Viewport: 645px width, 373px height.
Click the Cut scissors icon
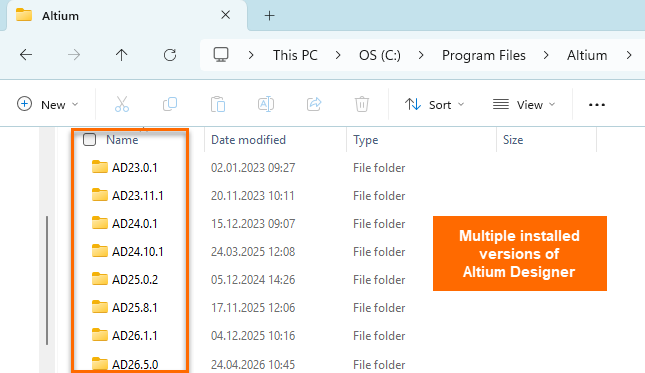[x=122, y=104]
